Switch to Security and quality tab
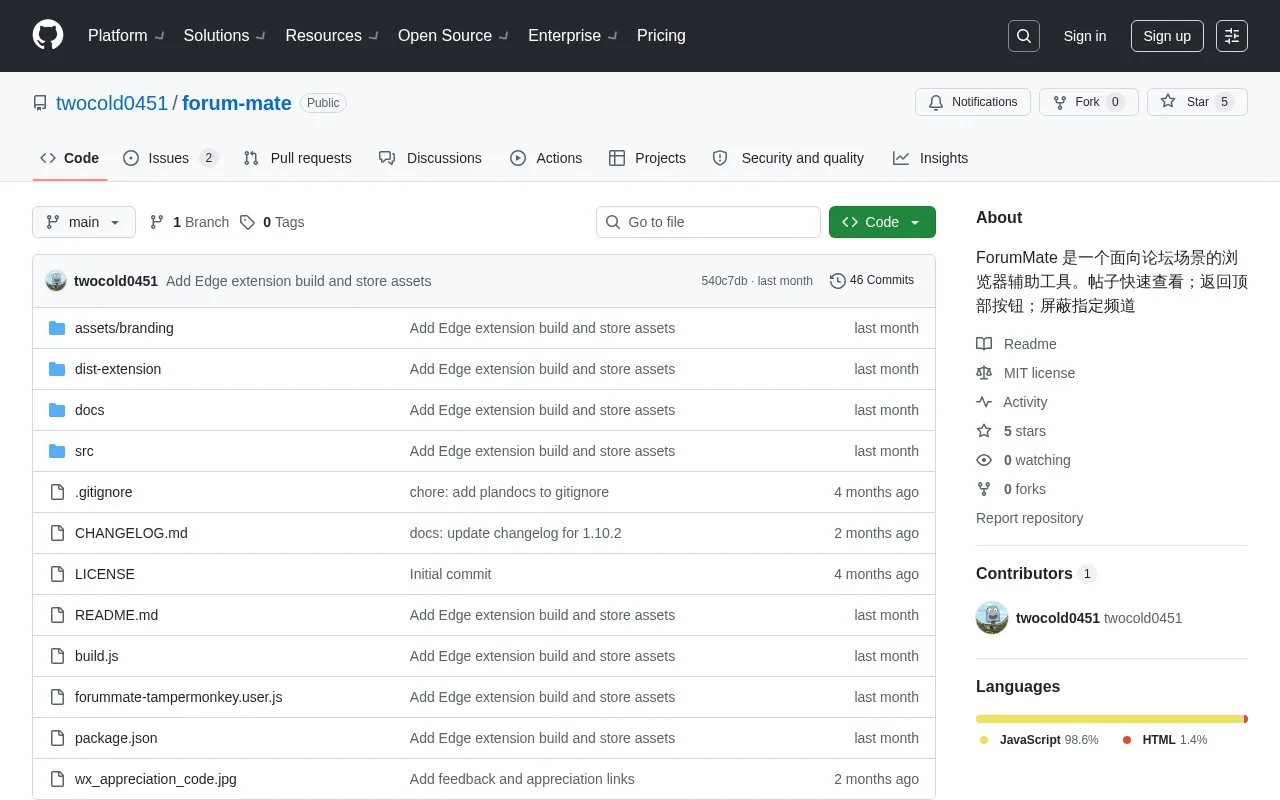Viewport: 1280px width, 800px height. click(x=788, y=158)
